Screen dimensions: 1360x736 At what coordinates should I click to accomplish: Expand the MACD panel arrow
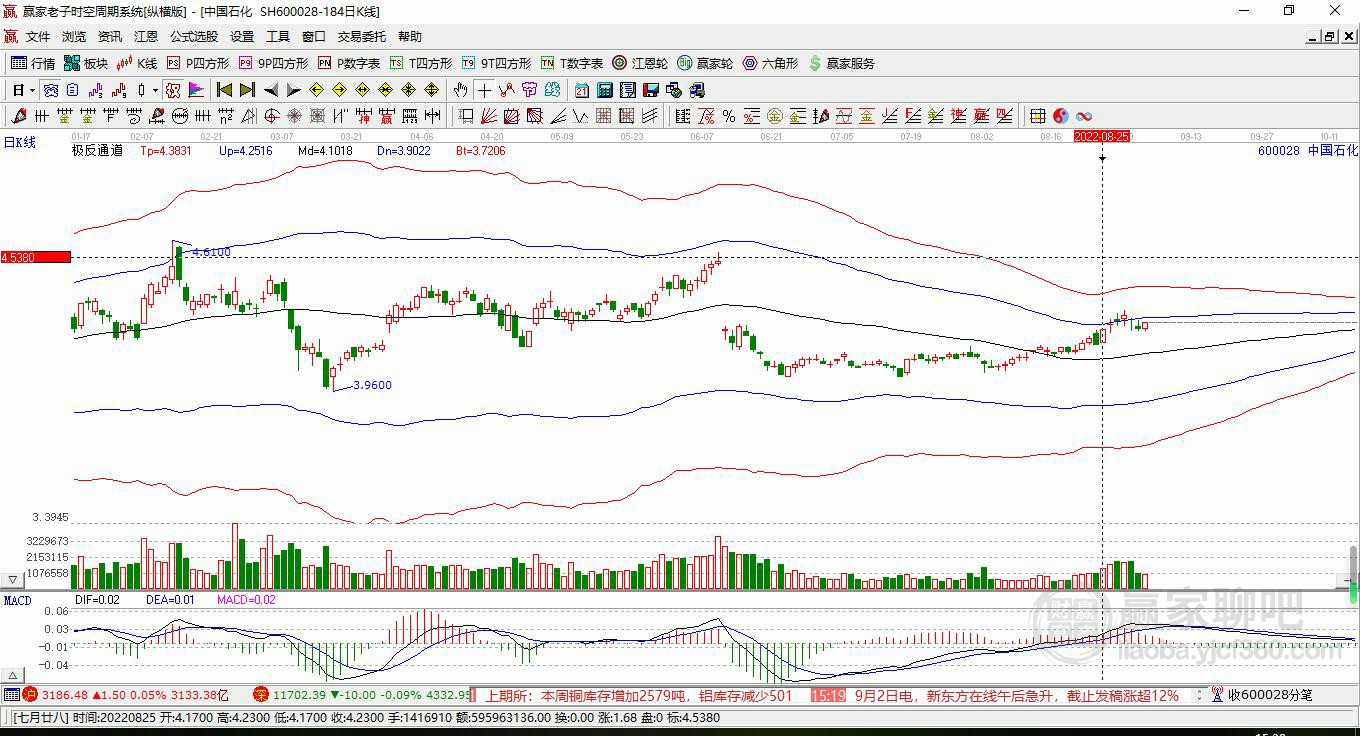(x=13, y=676)
